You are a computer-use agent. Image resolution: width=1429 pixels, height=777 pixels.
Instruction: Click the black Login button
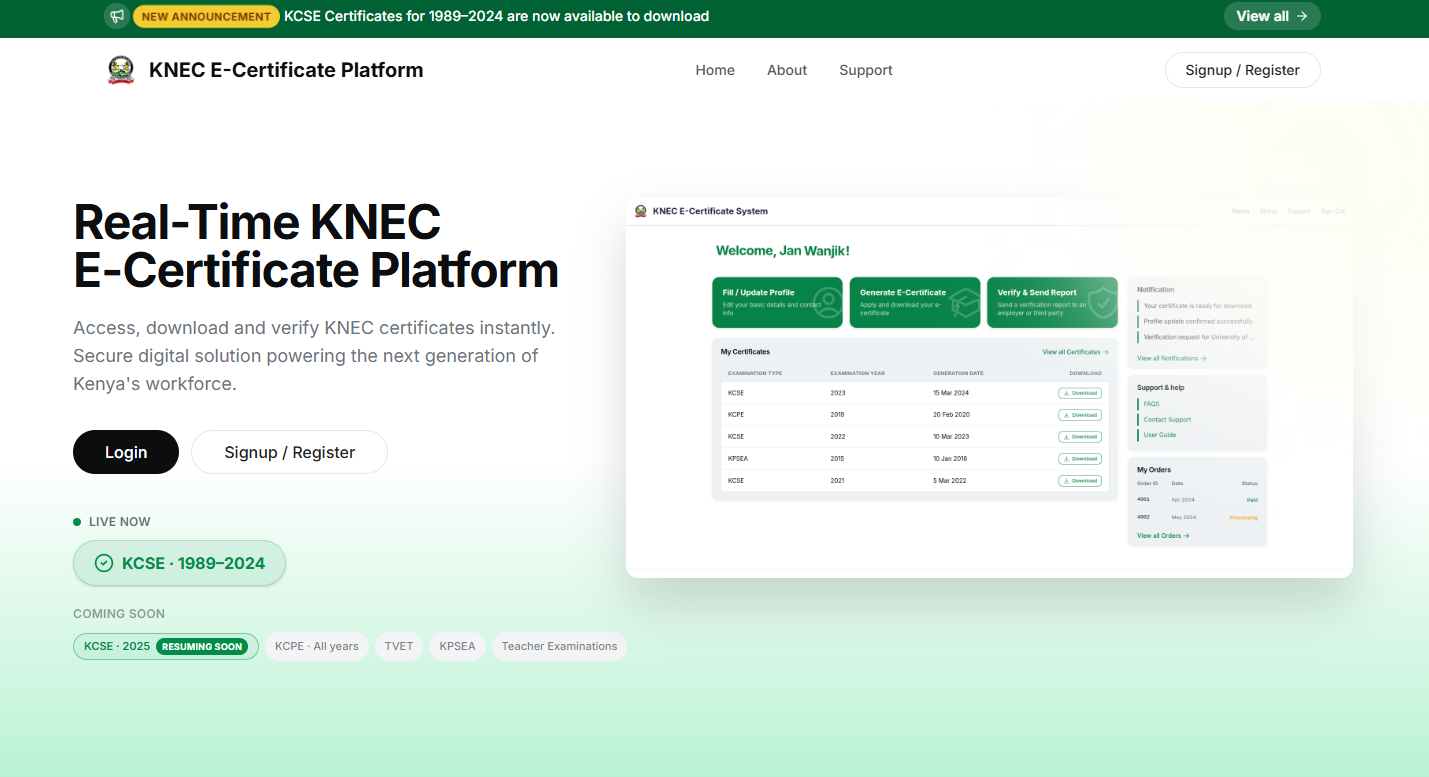coord(126,452)
